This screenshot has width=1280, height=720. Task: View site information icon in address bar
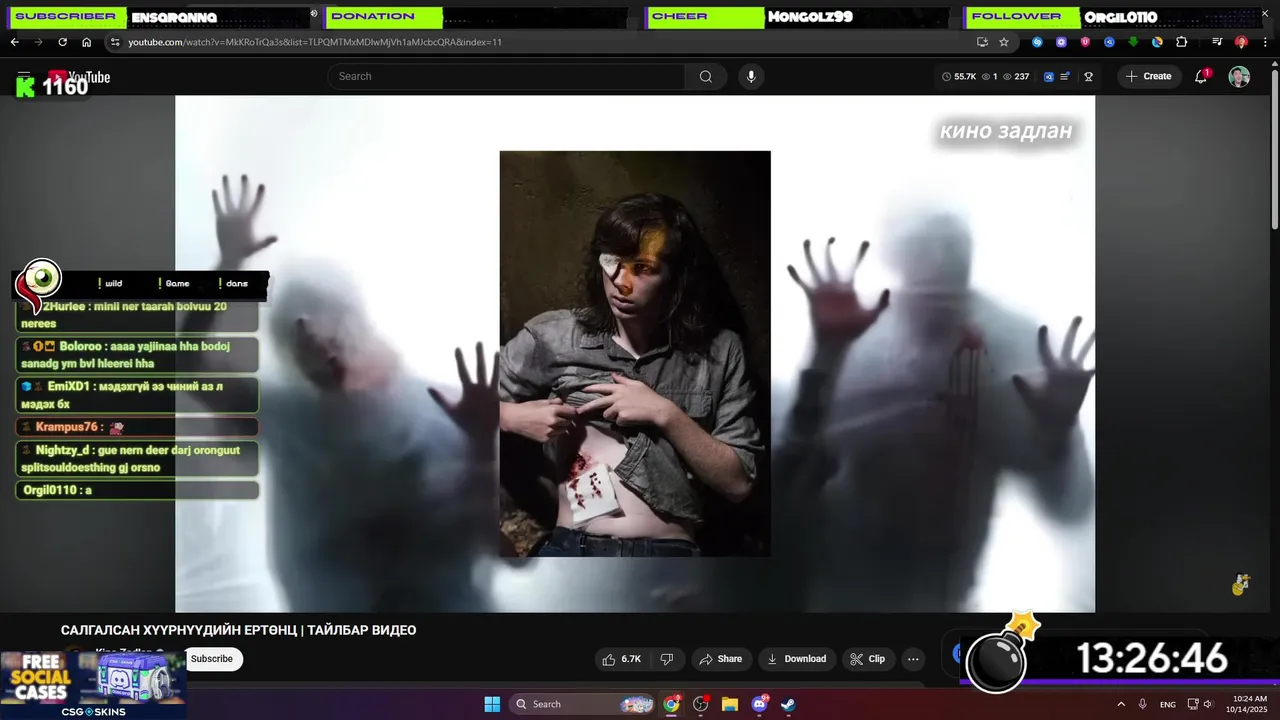tap(115, 42)
